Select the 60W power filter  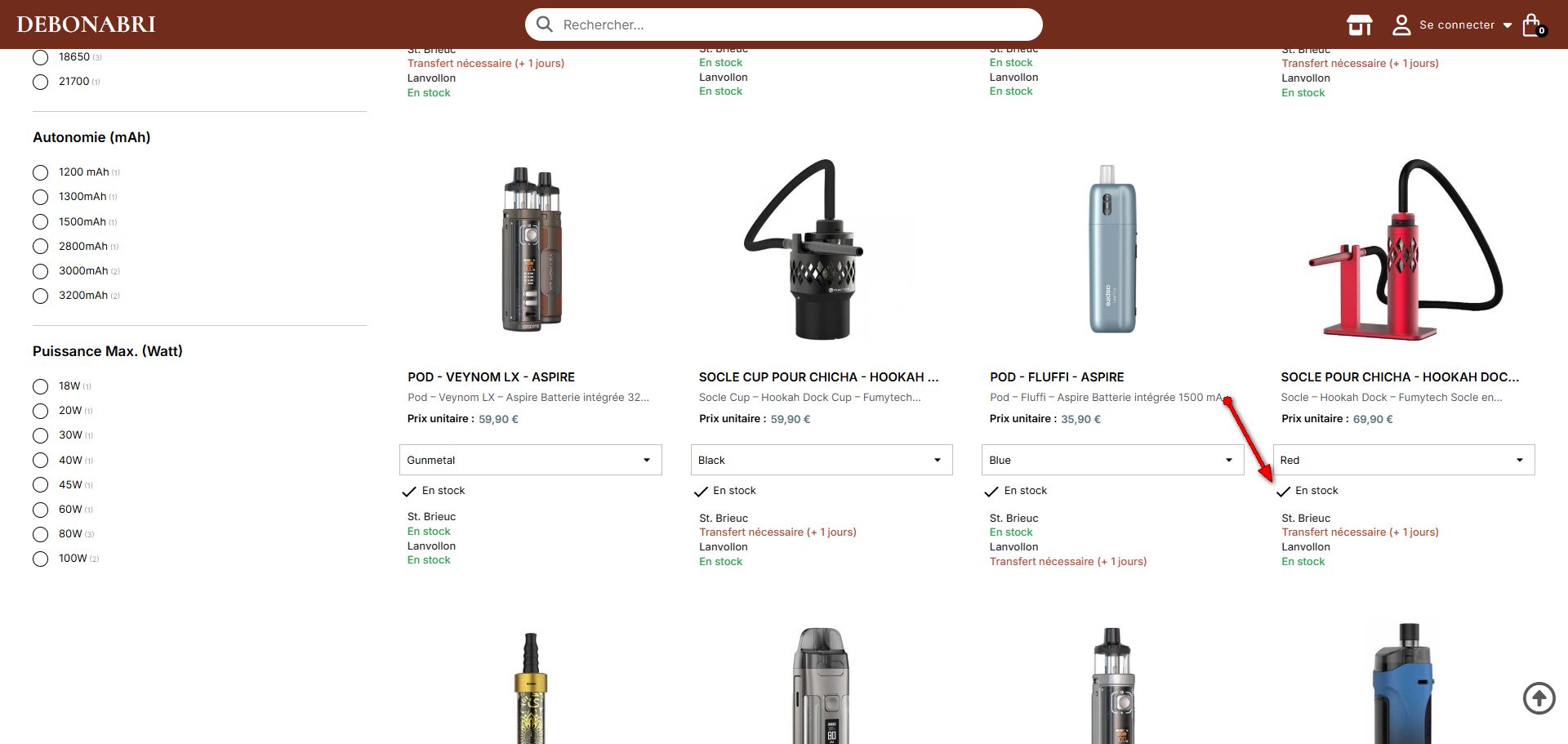click(x=41, y=510)
